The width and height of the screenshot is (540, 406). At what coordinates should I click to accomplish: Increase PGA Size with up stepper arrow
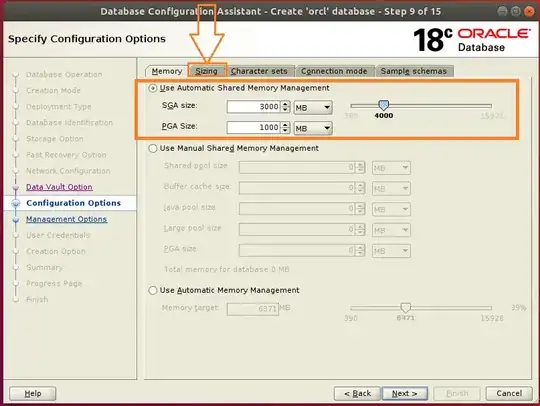coord(285,125)
